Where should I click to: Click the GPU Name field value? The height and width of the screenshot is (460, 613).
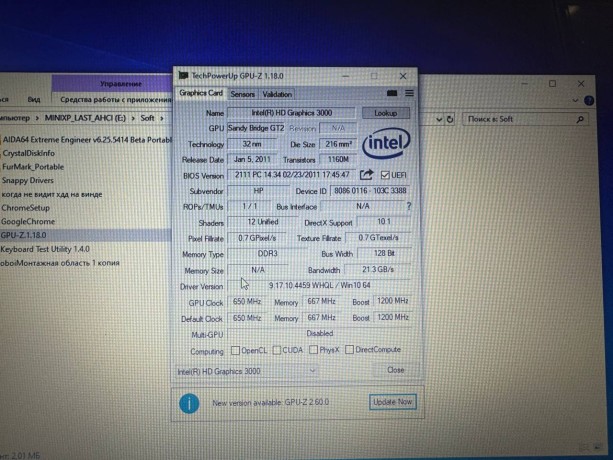pos(291,113)
